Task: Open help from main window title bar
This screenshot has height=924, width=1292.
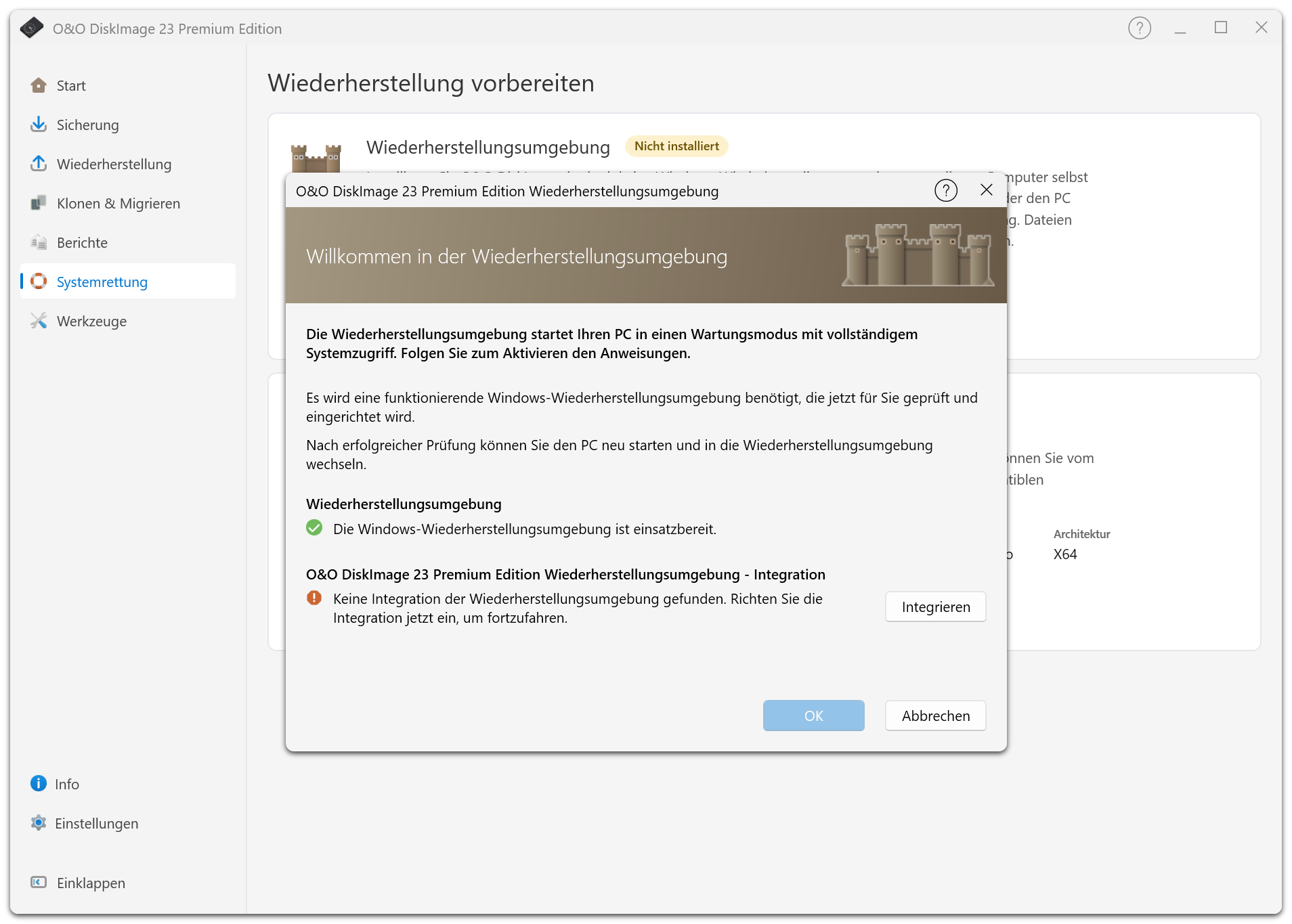Action: coord(1140,28)
